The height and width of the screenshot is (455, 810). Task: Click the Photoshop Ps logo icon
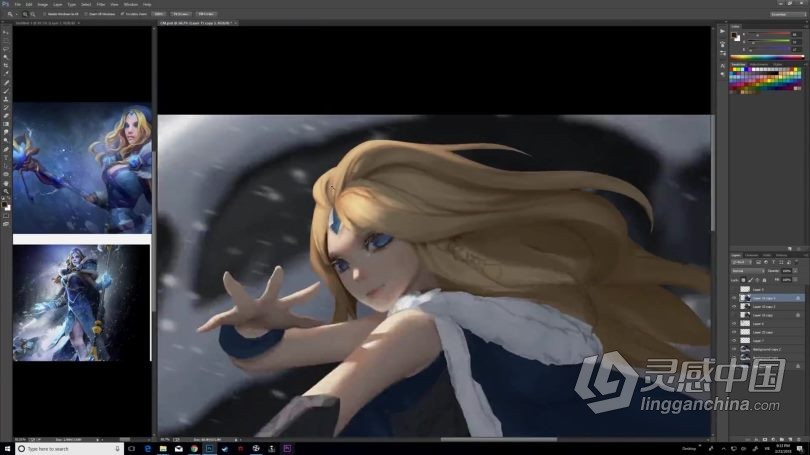6,4
